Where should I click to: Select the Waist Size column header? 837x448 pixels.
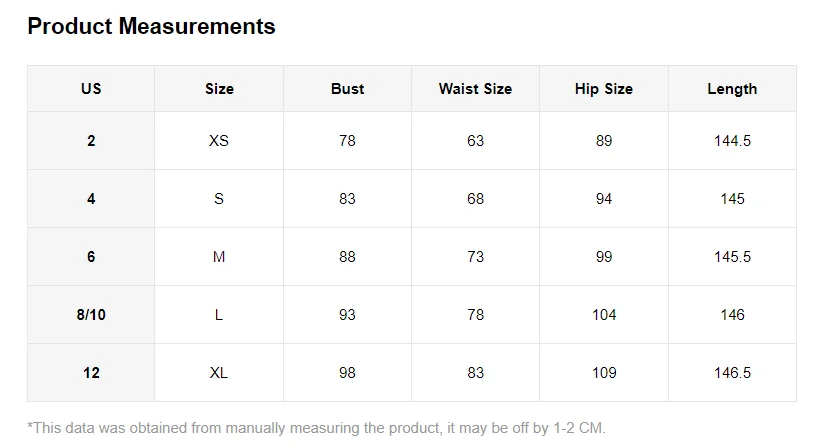click(476, 89)
